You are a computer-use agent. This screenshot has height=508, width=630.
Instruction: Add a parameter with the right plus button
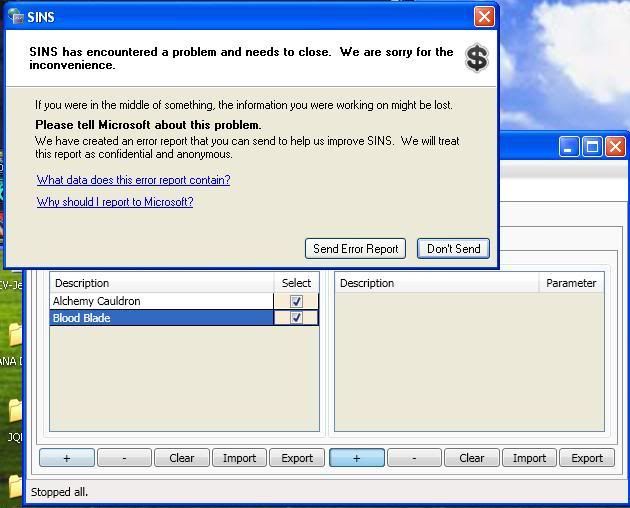click(x=357, y=458)
